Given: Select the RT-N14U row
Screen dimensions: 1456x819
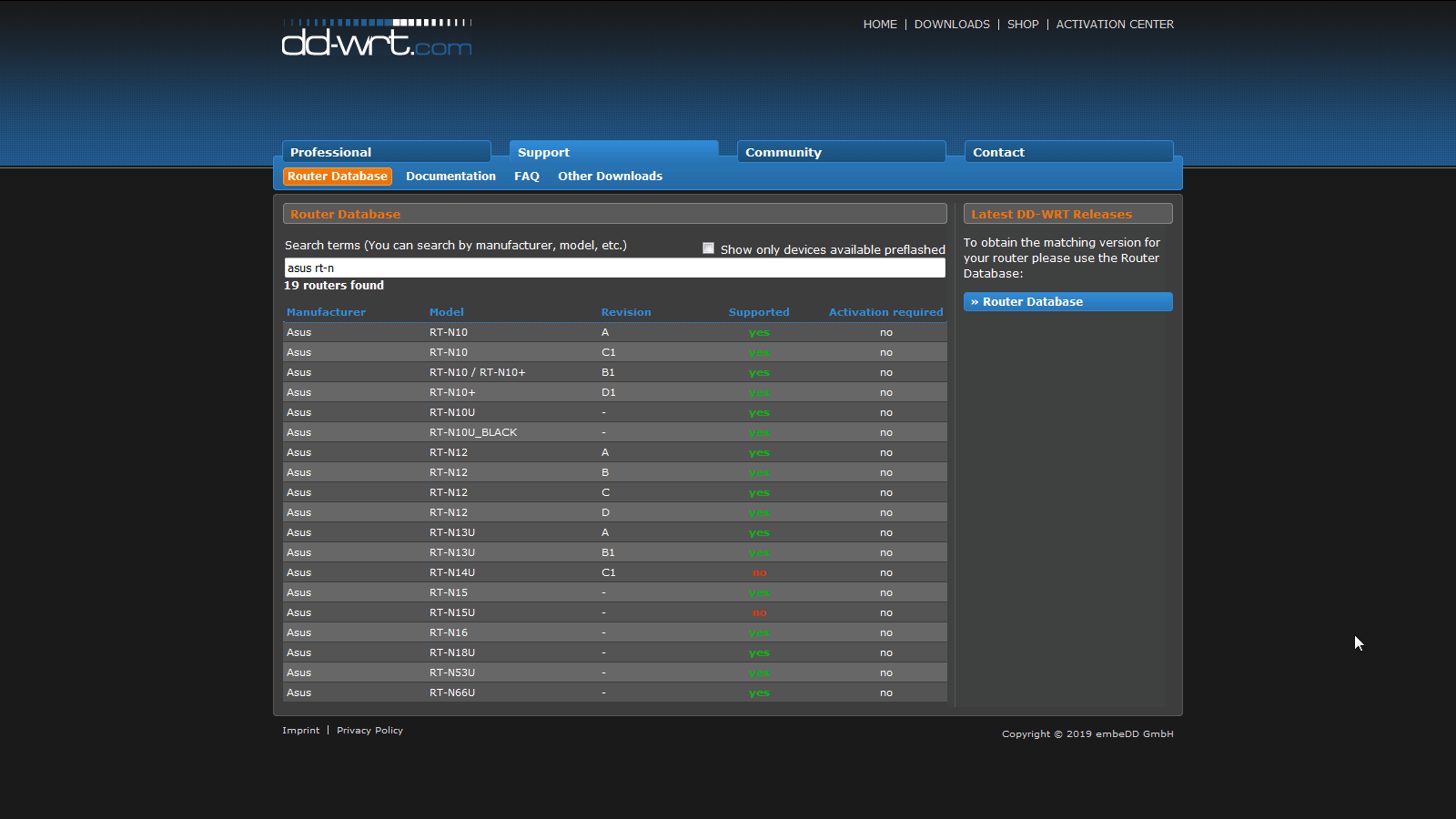Looking at the screenshot, I should [x=615, y=572].
